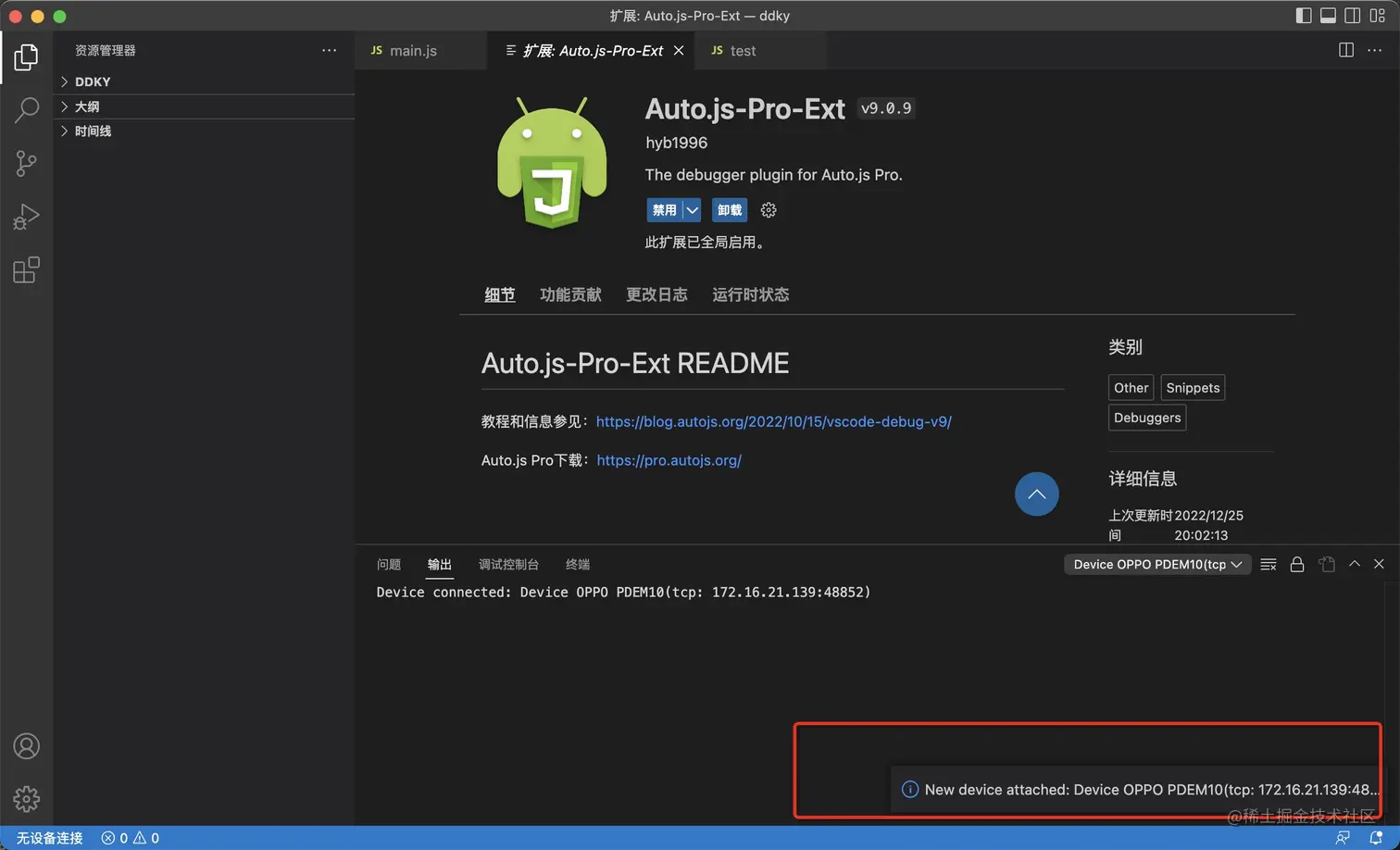Click the 资源管理器 explorer title
1400x850 pixels.
(106, 51)
